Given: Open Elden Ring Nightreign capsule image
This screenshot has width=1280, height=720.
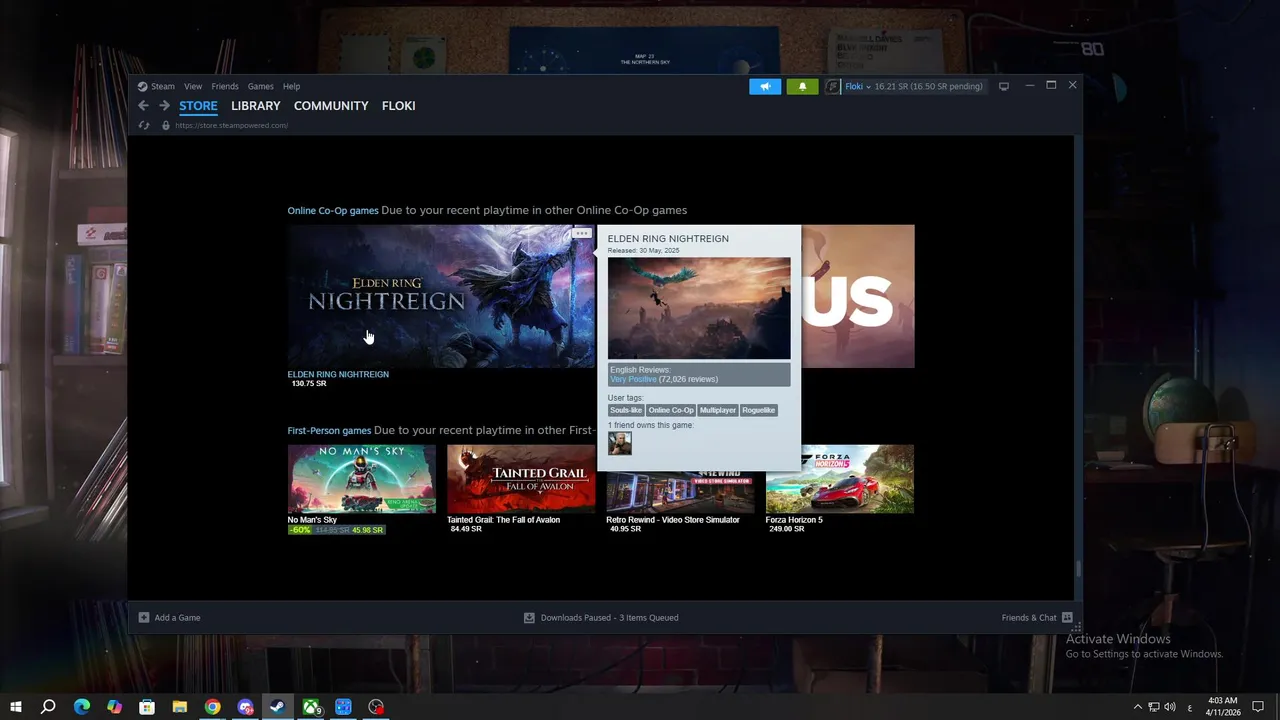Looking at the screenshot, I should pos(441,296).
